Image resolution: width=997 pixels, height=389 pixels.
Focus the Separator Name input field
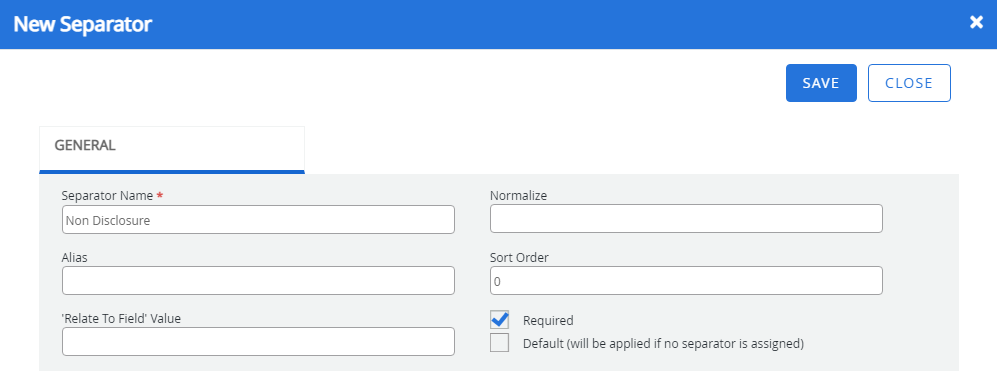[x=258, y=220]
